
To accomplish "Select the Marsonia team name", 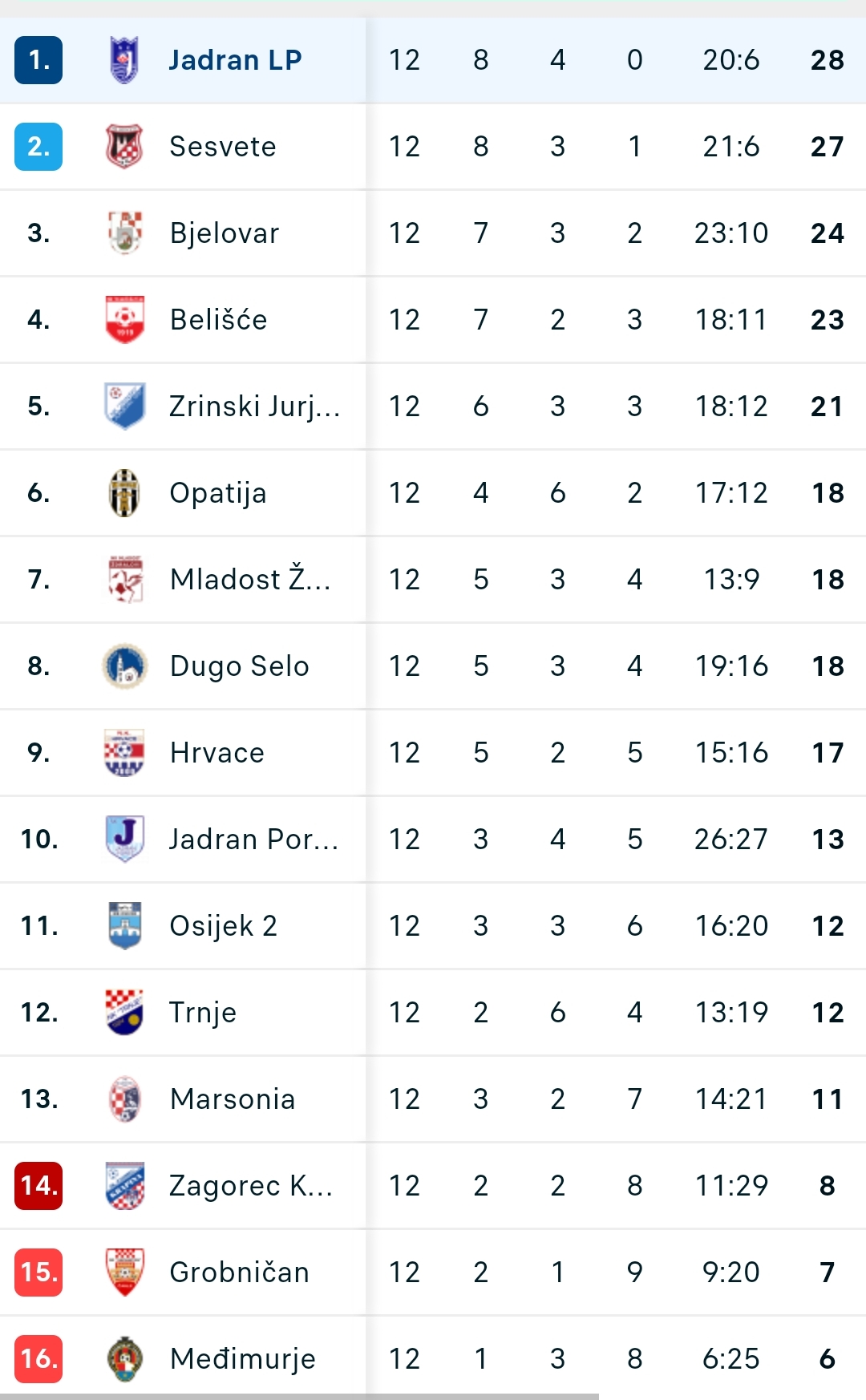I will [x=233, y=1099].
